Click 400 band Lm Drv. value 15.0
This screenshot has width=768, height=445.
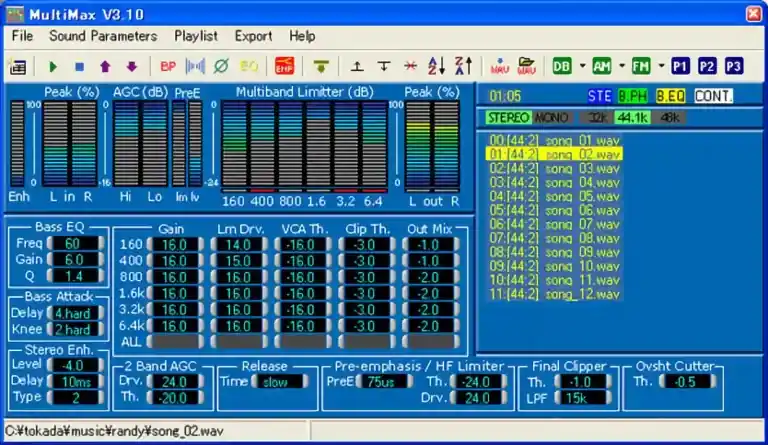pyautogui.click(x=239, y=261)
